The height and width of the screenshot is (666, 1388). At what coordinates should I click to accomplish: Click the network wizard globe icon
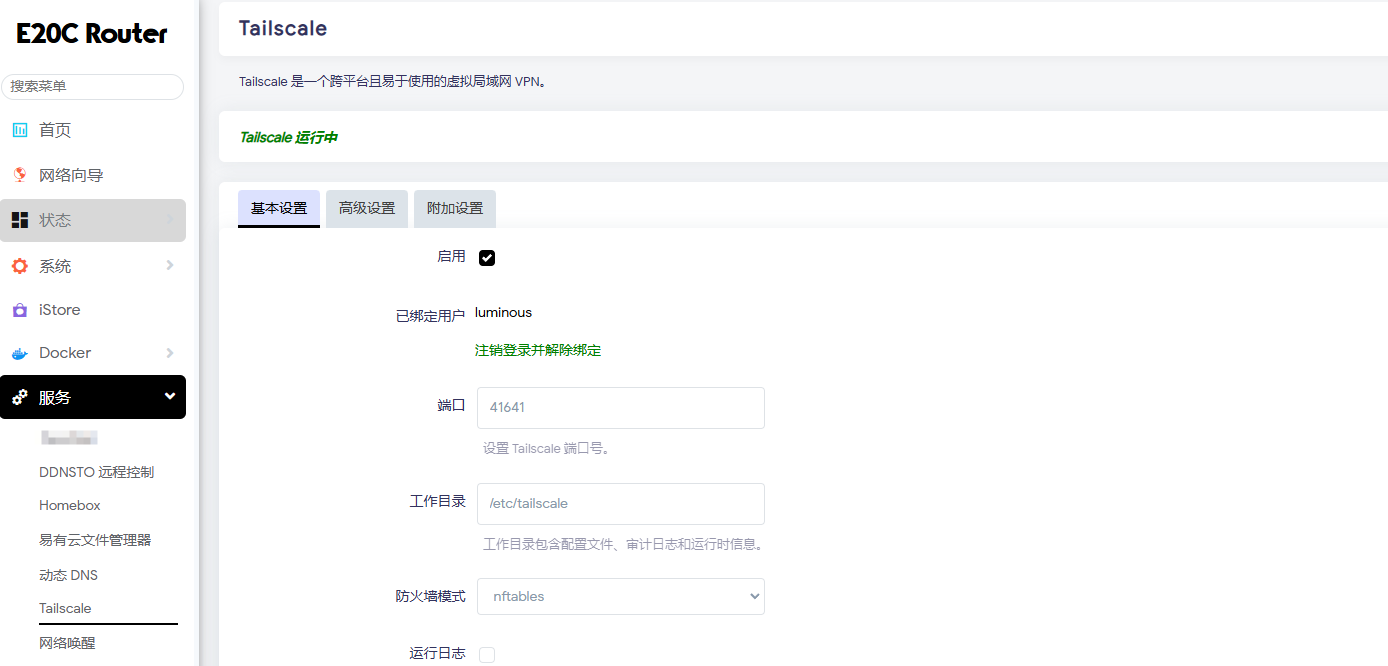tap(20, 175)
